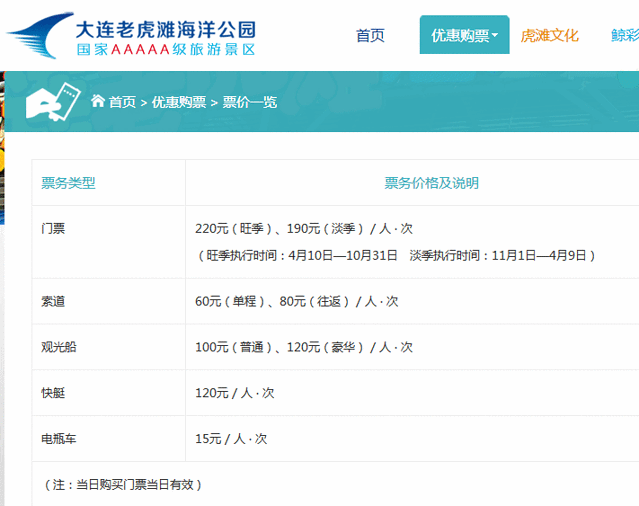Click the 旺季执行时间 season dates line
639x506 pixels.
coord(396,256)
